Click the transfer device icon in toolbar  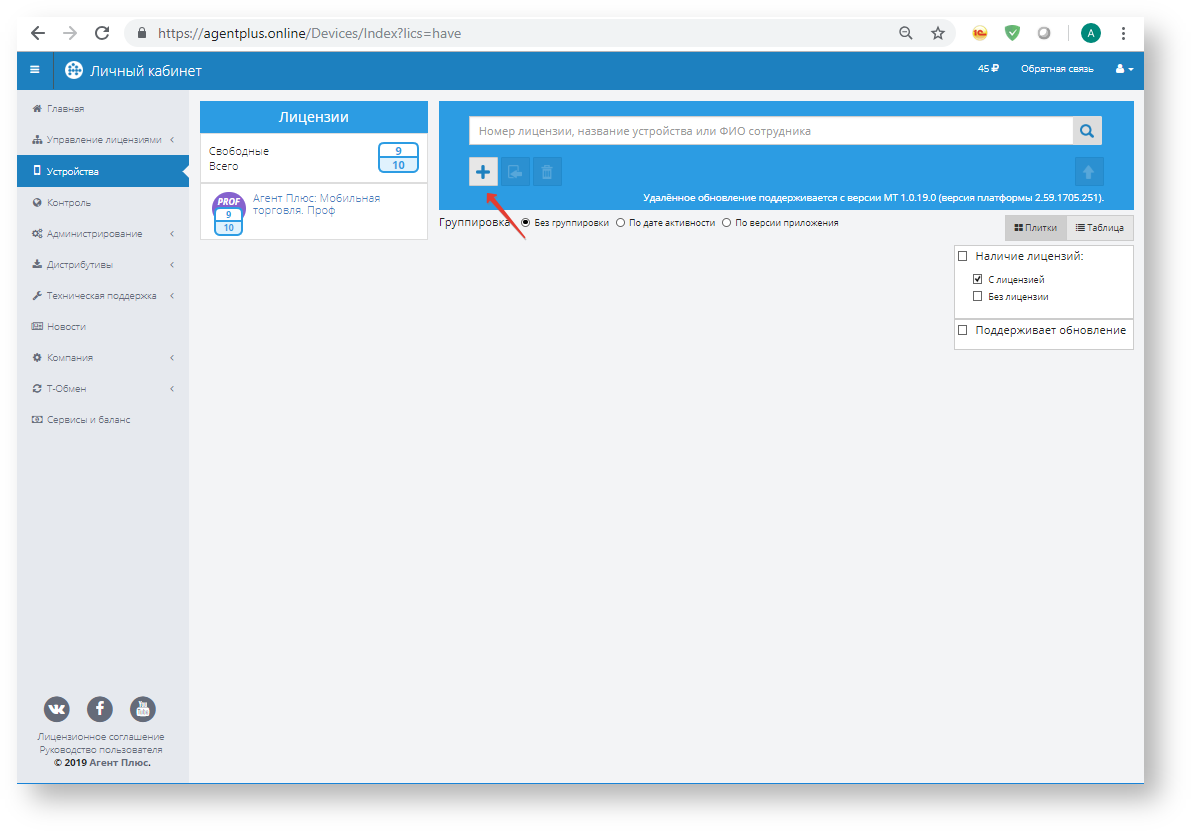click(515, 172)
